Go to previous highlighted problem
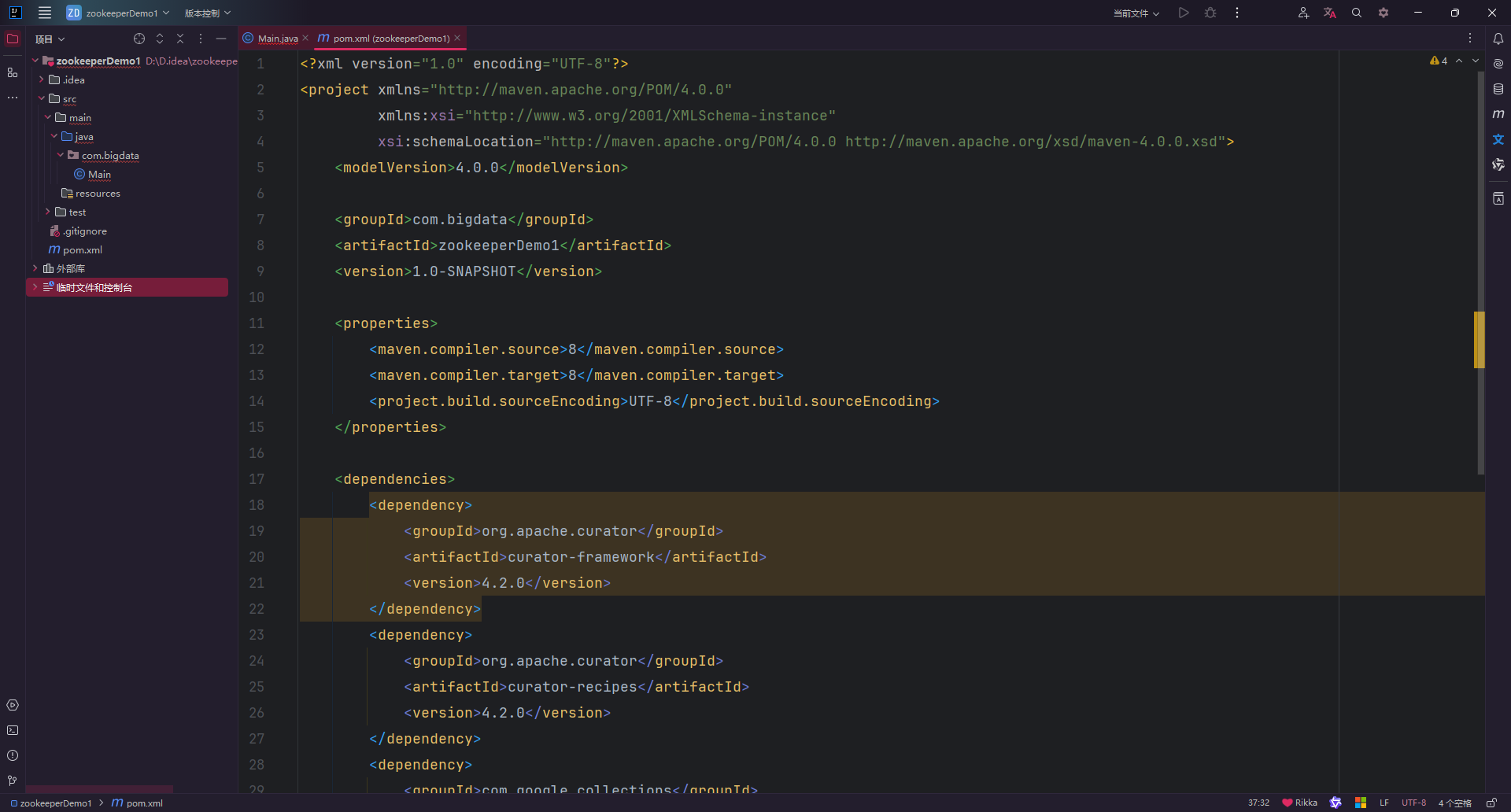The width and height of the screenshot is (1511, 812). tap(1459, 61)
